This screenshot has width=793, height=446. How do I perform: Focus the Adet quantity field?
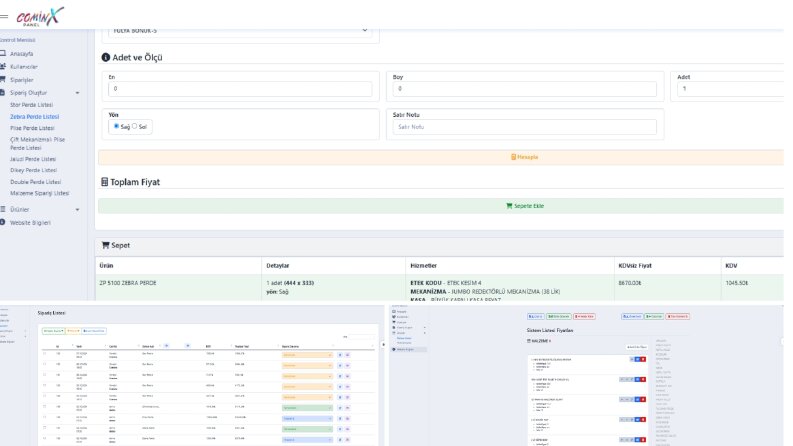pyautogui.click(x=731, y=88)
